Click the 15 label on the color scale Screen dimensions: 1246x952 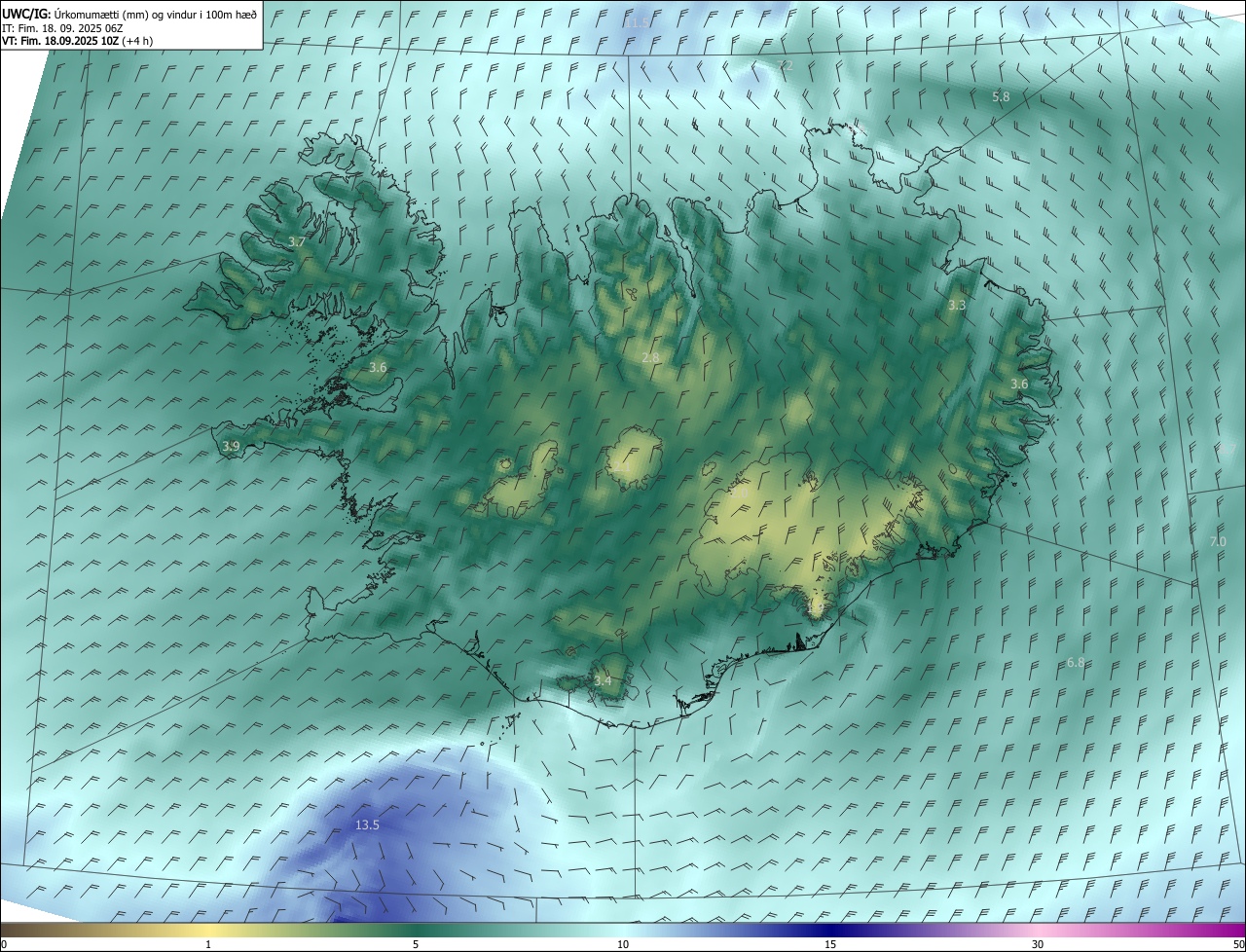(830, 945)
